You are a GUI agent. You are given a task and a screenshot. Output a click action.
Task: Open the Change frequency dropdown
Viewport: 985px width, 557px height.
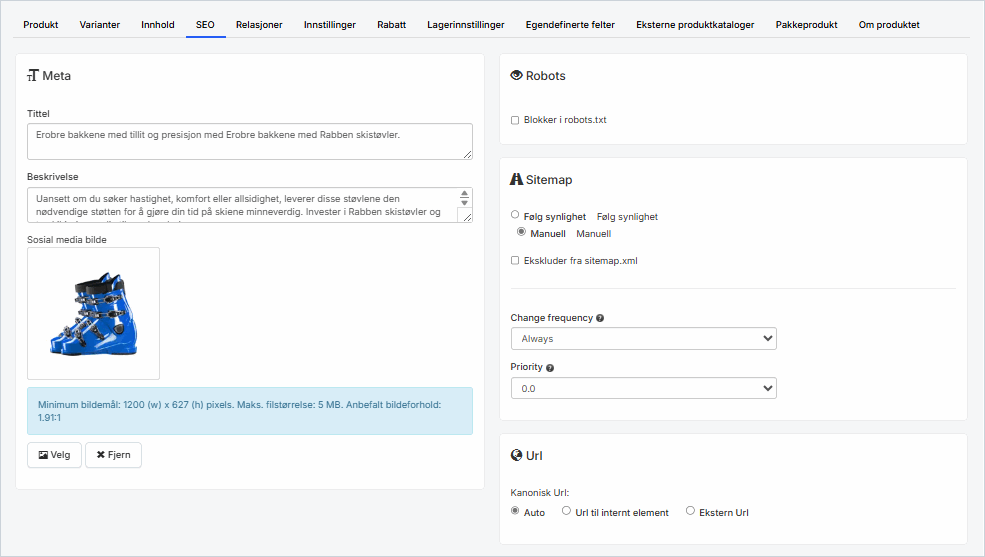643,339
